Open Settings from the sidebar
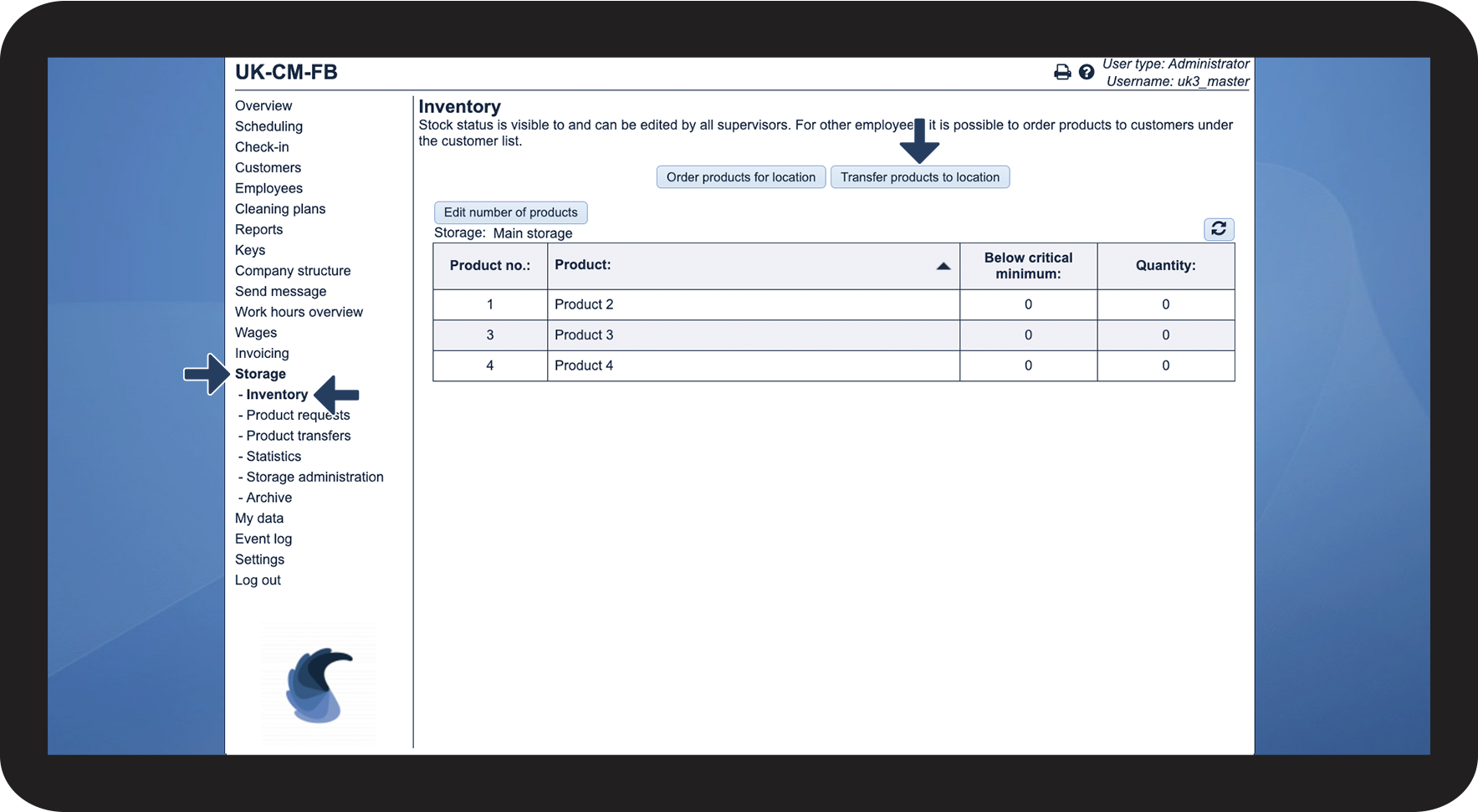This screenshot has width=1478, height=812. point(259,559)
